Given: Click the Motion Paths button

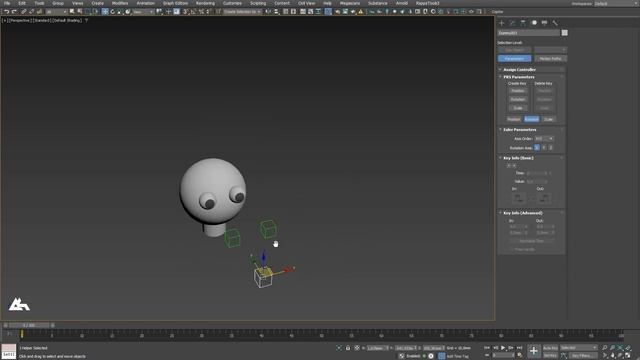Looking at the screenshot, I should coord(550,58).
